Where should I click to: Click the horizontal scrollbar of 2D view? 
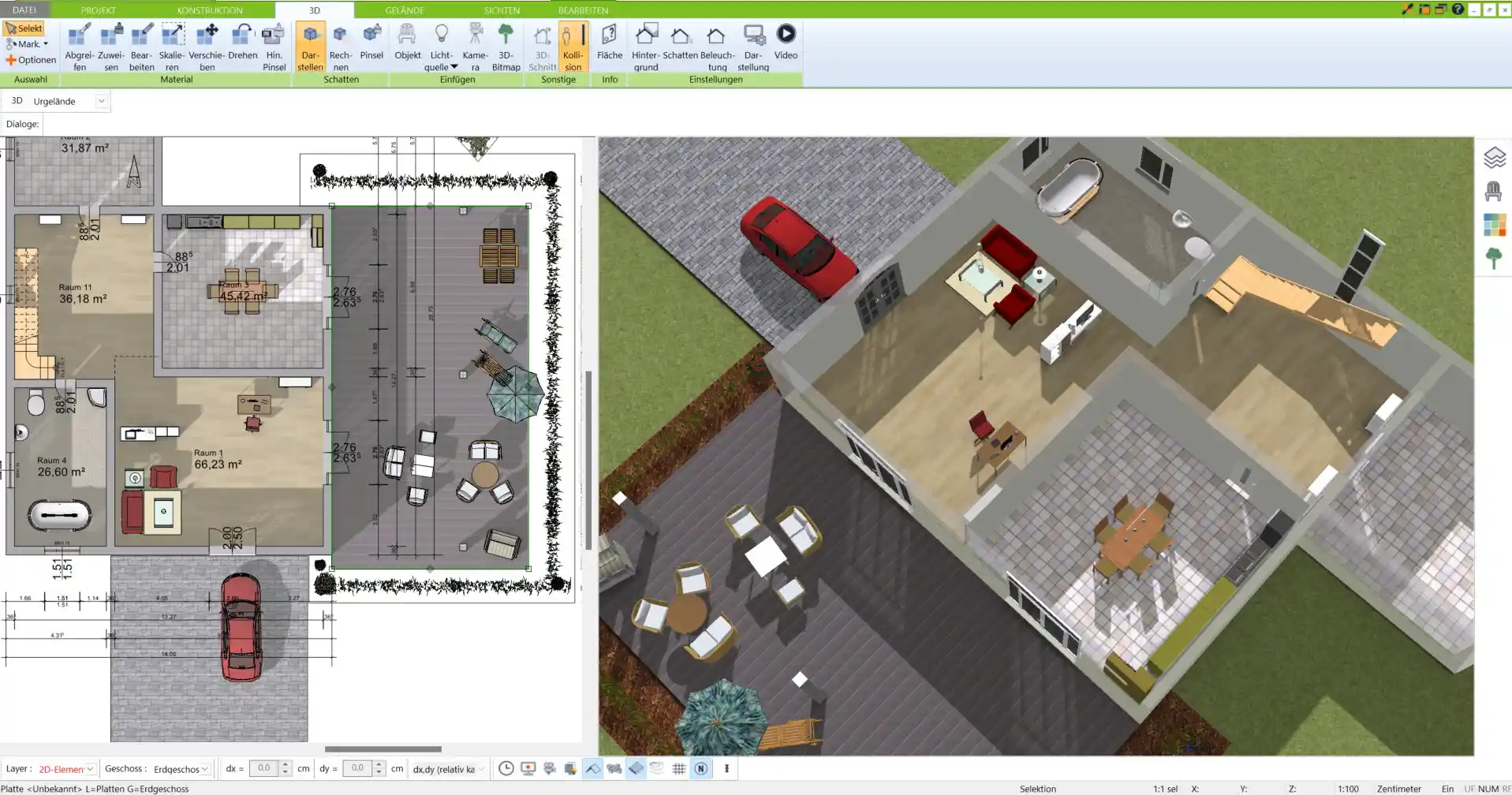383,749
